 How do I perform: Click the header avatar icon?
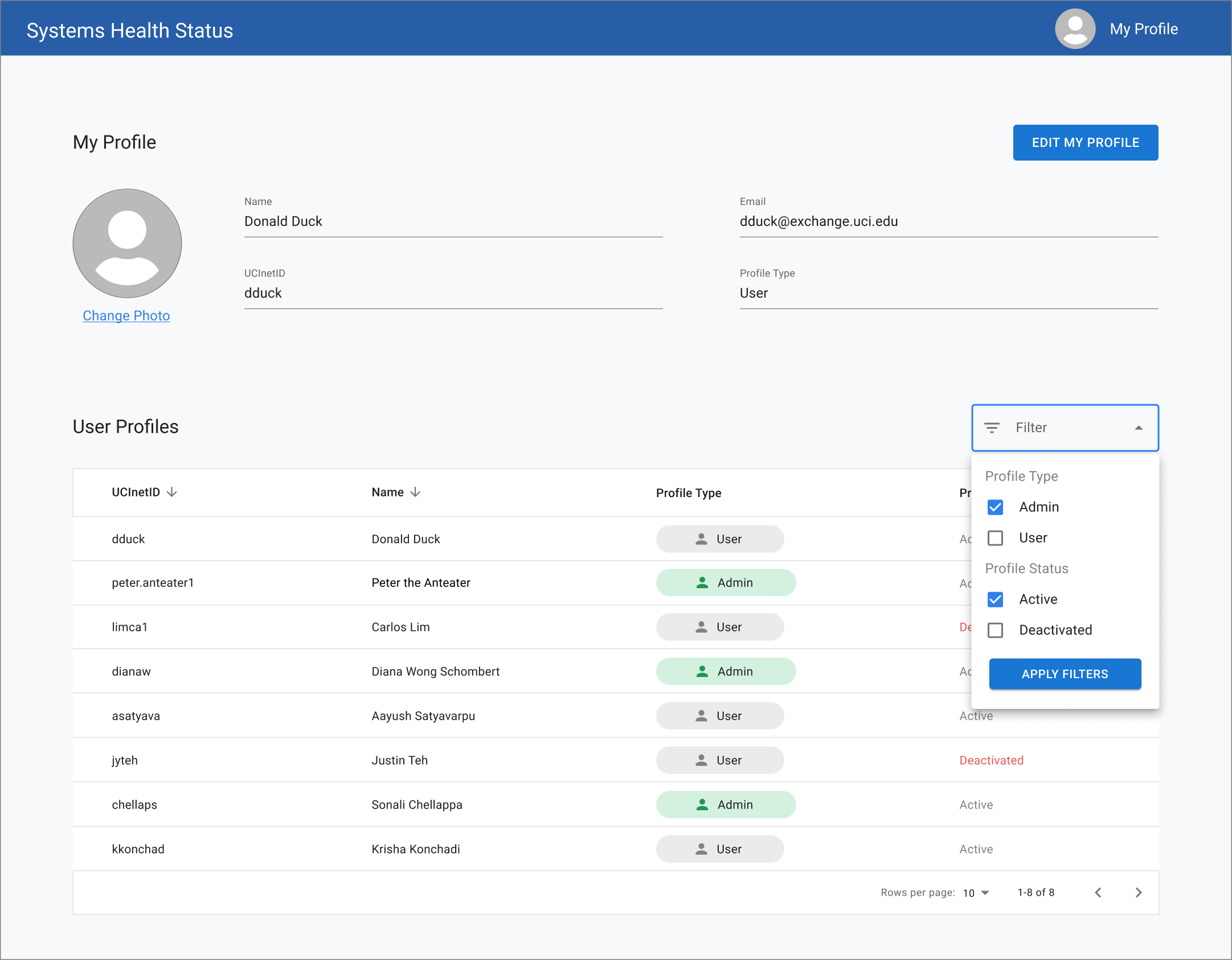click(x=1075, y=29)
